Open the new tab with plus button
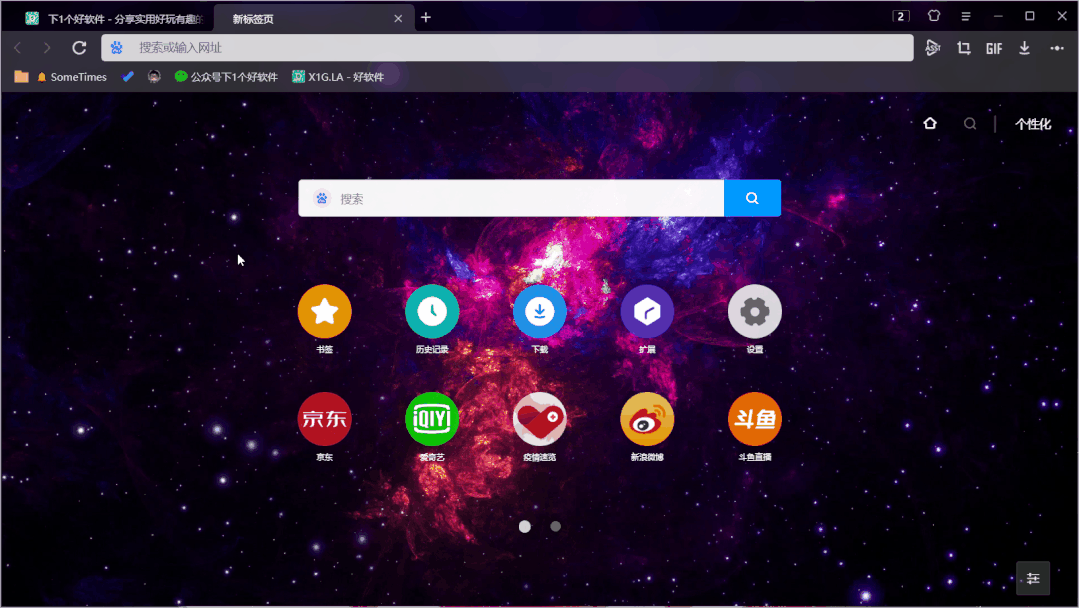Image resolution: width=1079 pixels, height=608 pixels. pyautogui.click(x=426, y=18)
